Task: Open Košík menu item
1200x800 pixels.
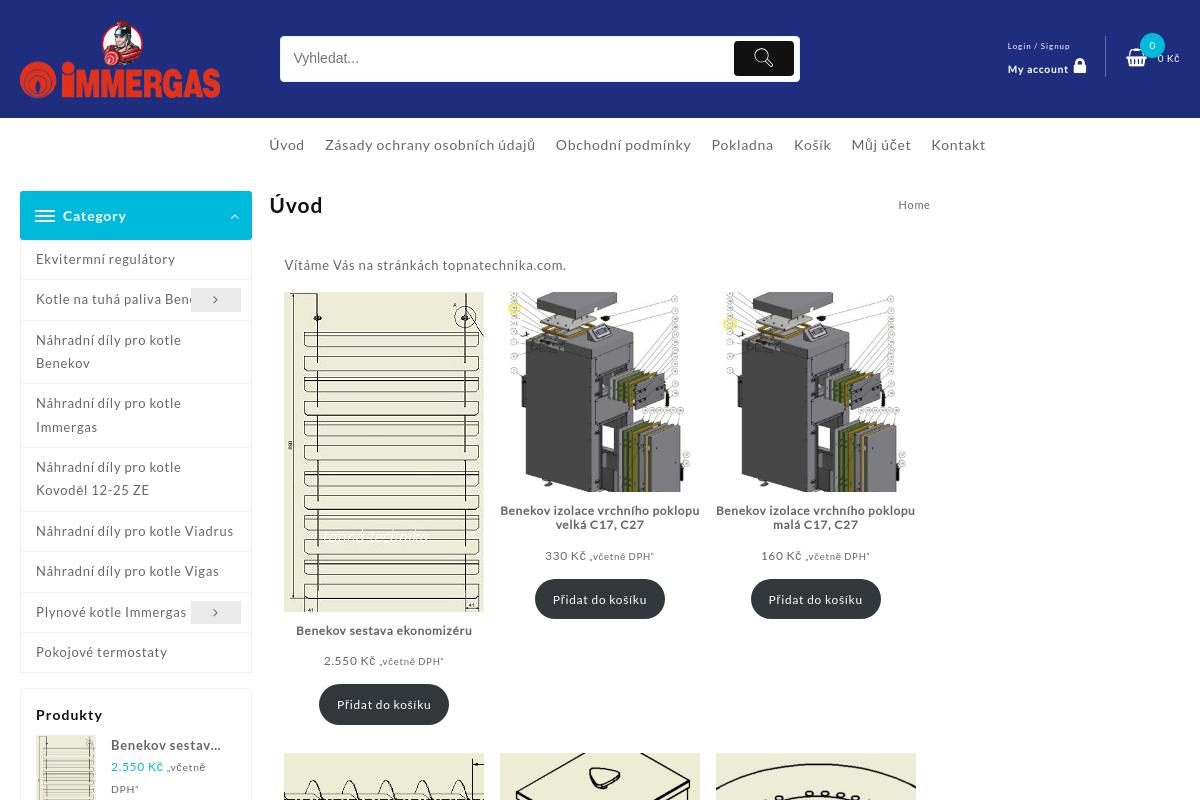Action: click(812, 145)
